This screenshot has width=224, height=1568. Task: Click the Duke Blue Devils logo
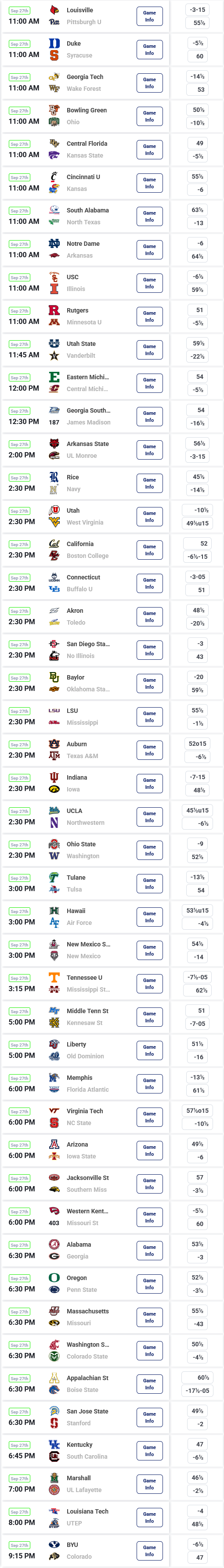pyautogui.click(x=54, y=44)
